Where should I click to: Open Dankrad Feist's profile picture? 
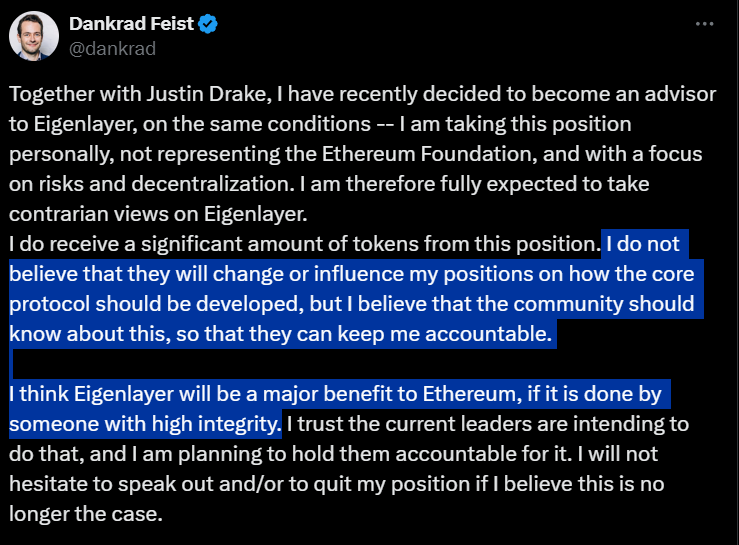34,36
